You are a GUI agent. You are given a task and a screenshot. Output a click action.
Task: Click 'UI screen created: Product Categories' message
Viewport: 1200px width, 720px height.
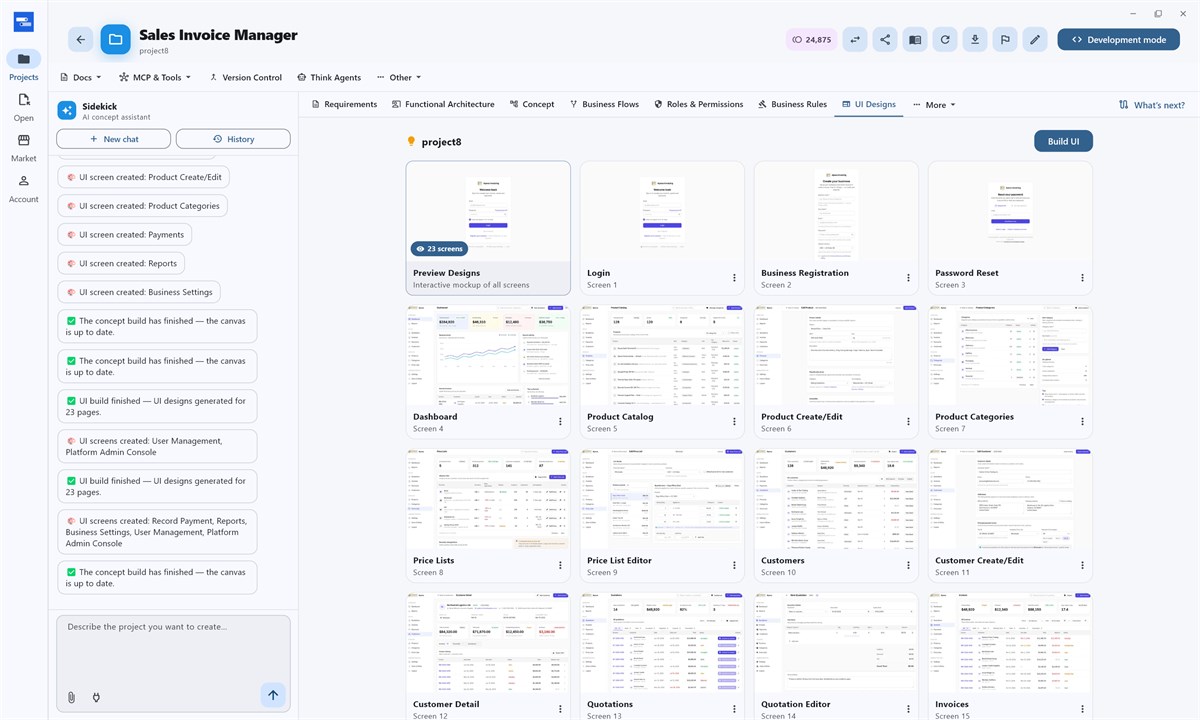point(142,205)
